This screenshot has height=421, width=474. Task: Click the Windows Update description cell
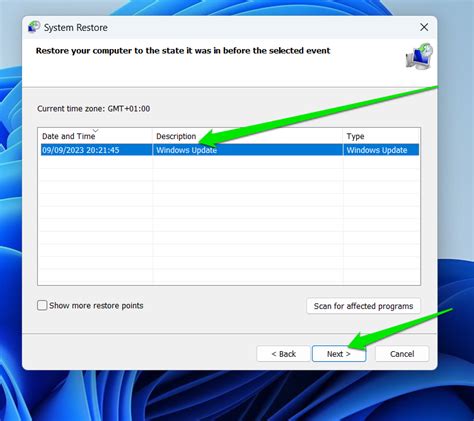click(x=187, y=150)
